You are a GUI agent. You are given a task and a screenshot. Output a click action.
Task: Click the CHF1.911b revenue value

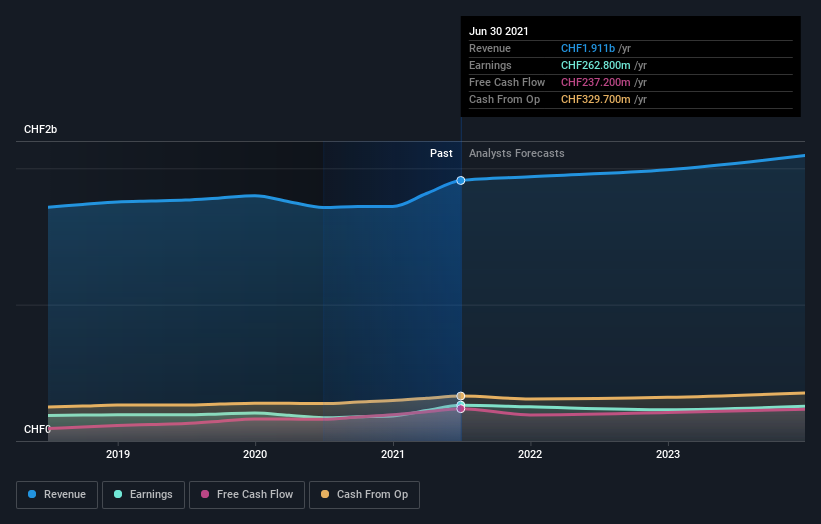587,48
